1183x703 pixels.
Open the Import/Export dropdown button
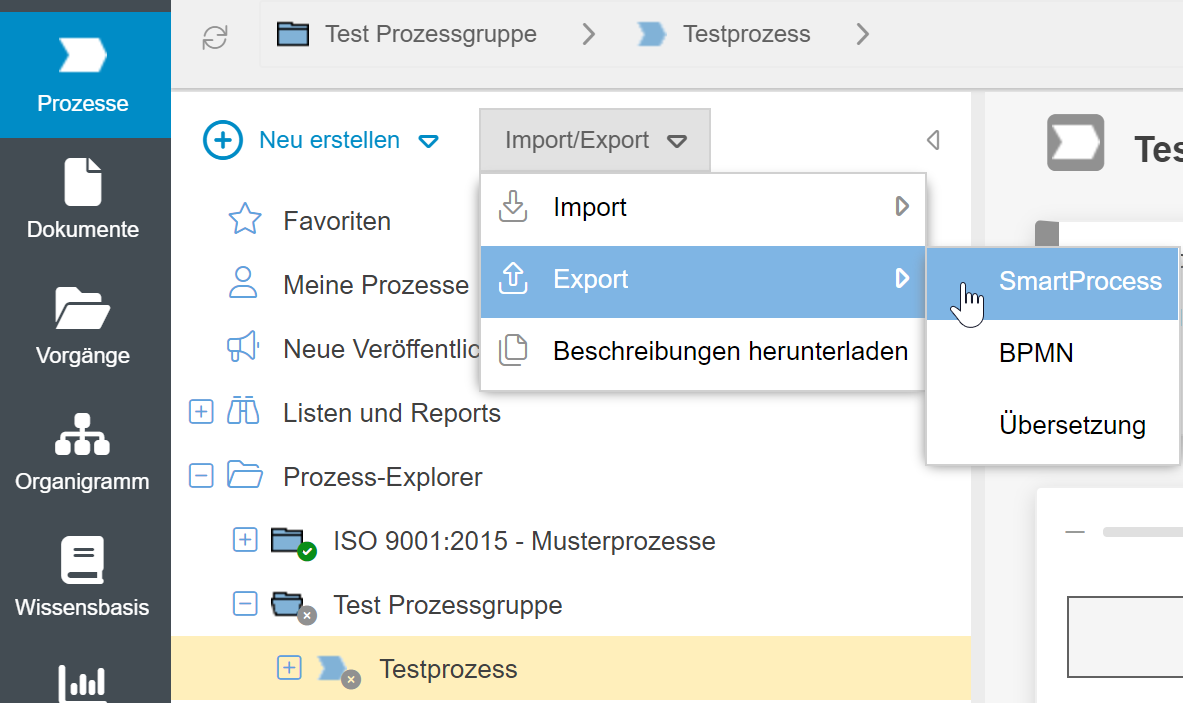pos(595,141)
